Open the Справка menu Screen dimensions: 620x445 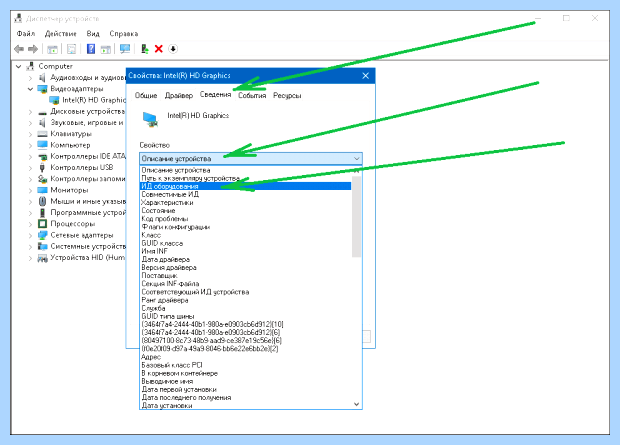click(124, 34)
